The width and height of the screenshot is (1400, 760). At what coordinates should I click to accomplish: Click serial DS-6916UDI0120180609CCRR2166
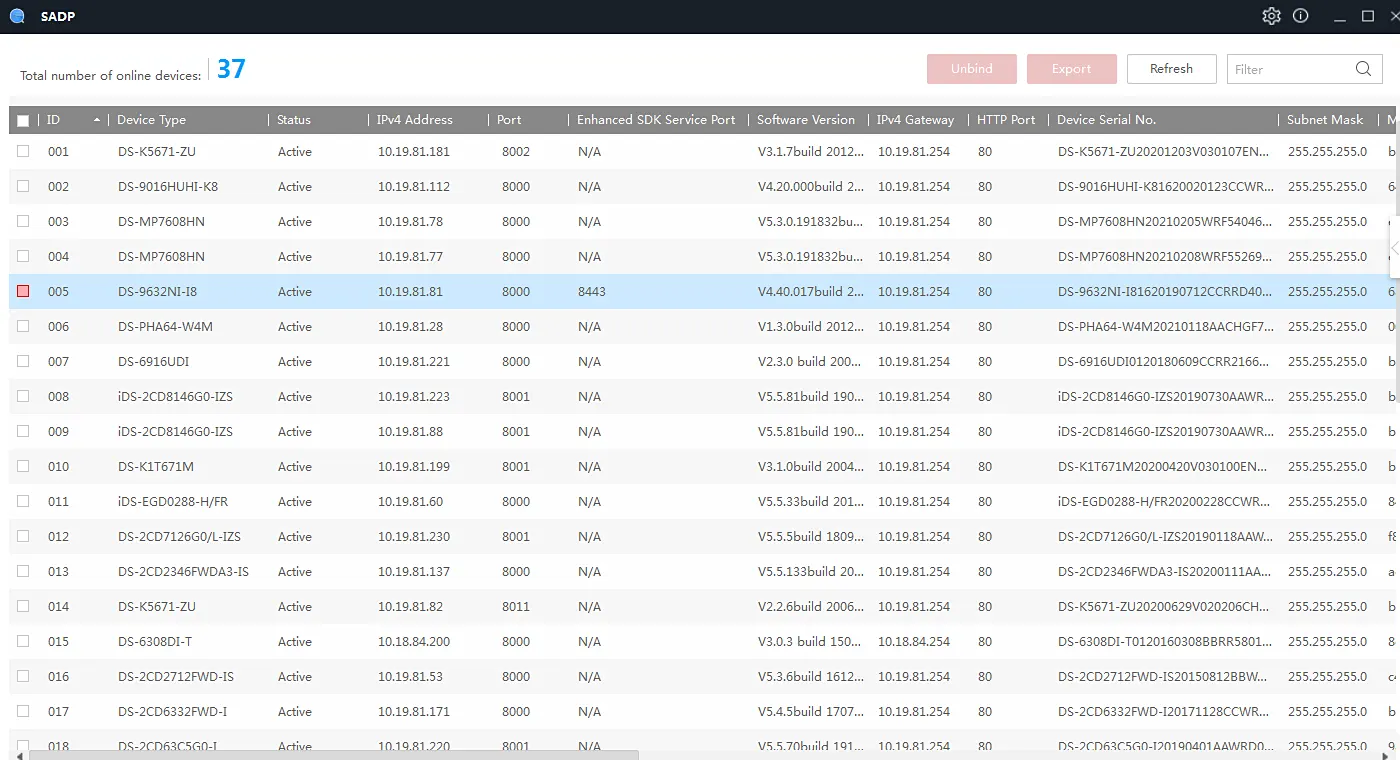click(1165, 362)
